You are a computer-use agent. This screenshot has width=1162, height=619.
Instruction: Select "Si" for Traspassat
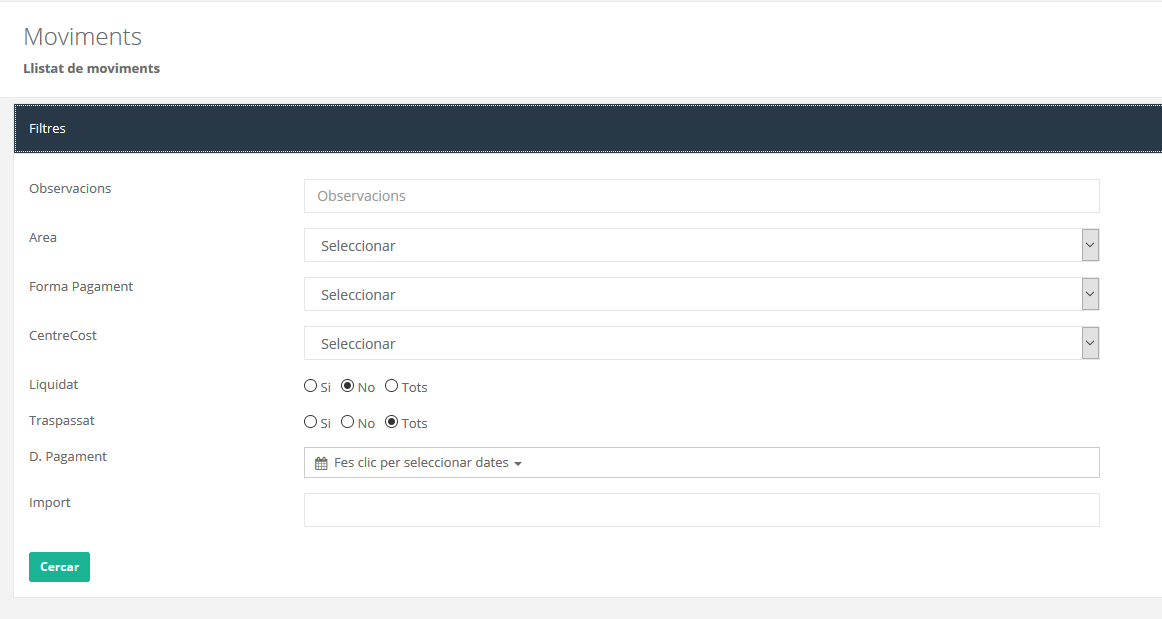coord(310,422)
